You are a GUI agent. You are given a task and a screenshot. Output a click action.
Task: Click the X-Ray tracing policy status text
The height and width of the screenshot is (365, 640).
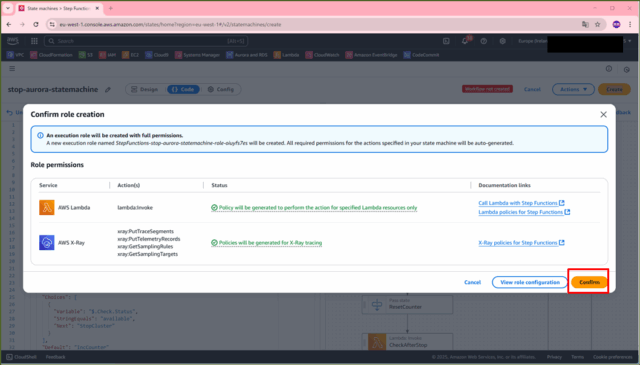[270, 243]
